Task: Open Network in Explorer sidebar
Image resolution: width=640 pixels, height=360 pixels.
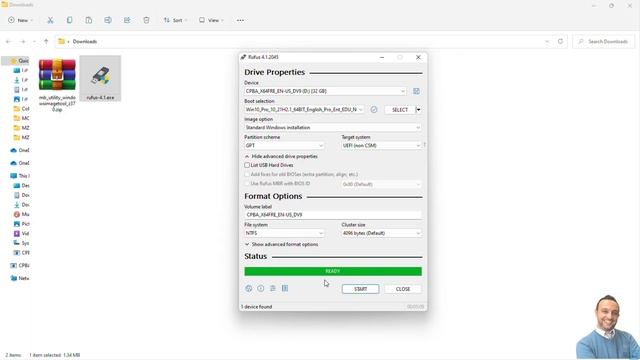Action: [x=20, y=278]
